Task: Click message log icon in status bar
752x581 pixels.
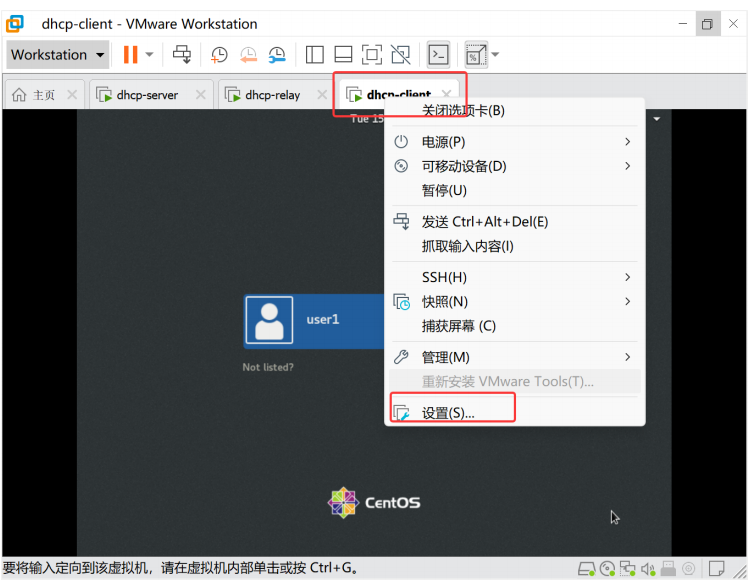Action: pyautogui.click(x=717, y=569)
